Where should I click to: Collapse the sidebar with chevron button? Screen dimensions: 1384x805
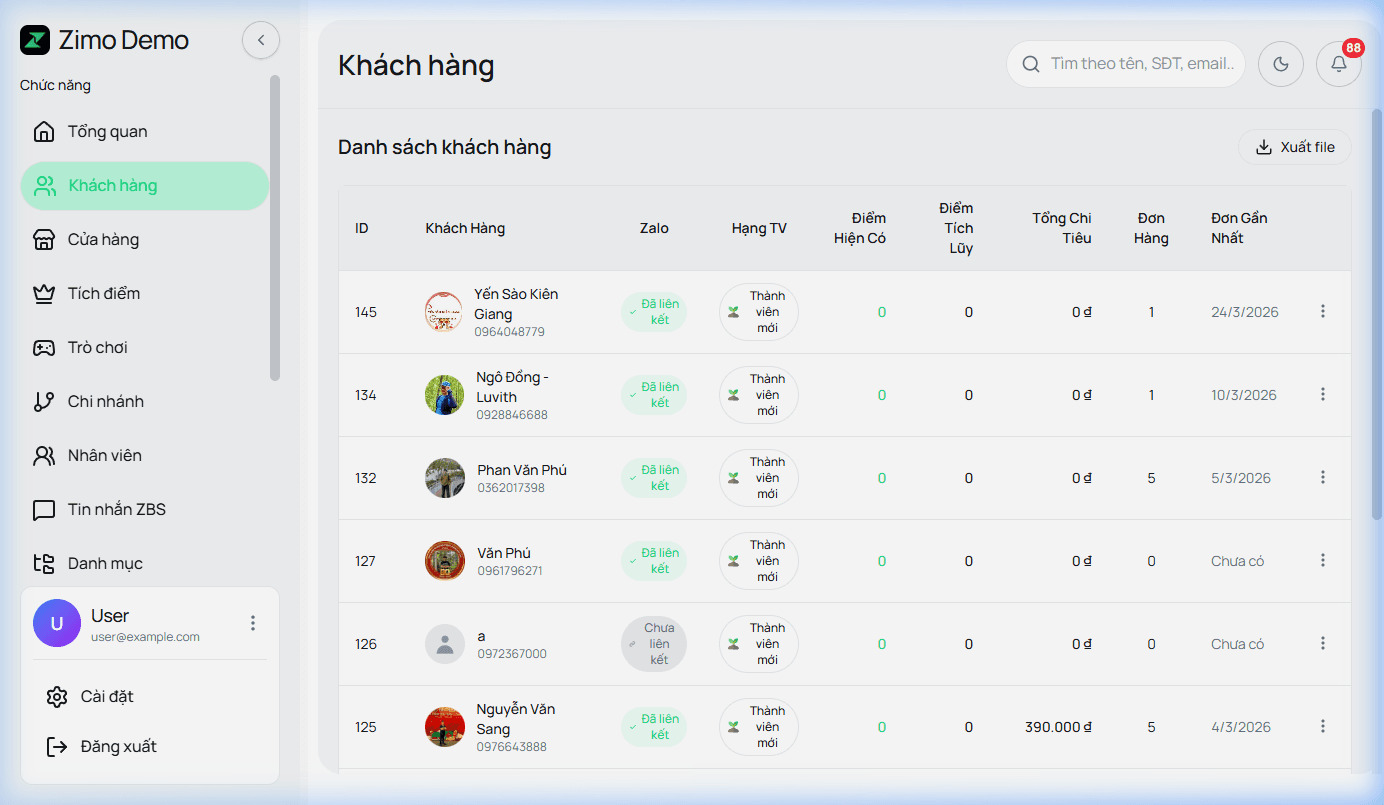pyautogui.click(x=261, y=40)
